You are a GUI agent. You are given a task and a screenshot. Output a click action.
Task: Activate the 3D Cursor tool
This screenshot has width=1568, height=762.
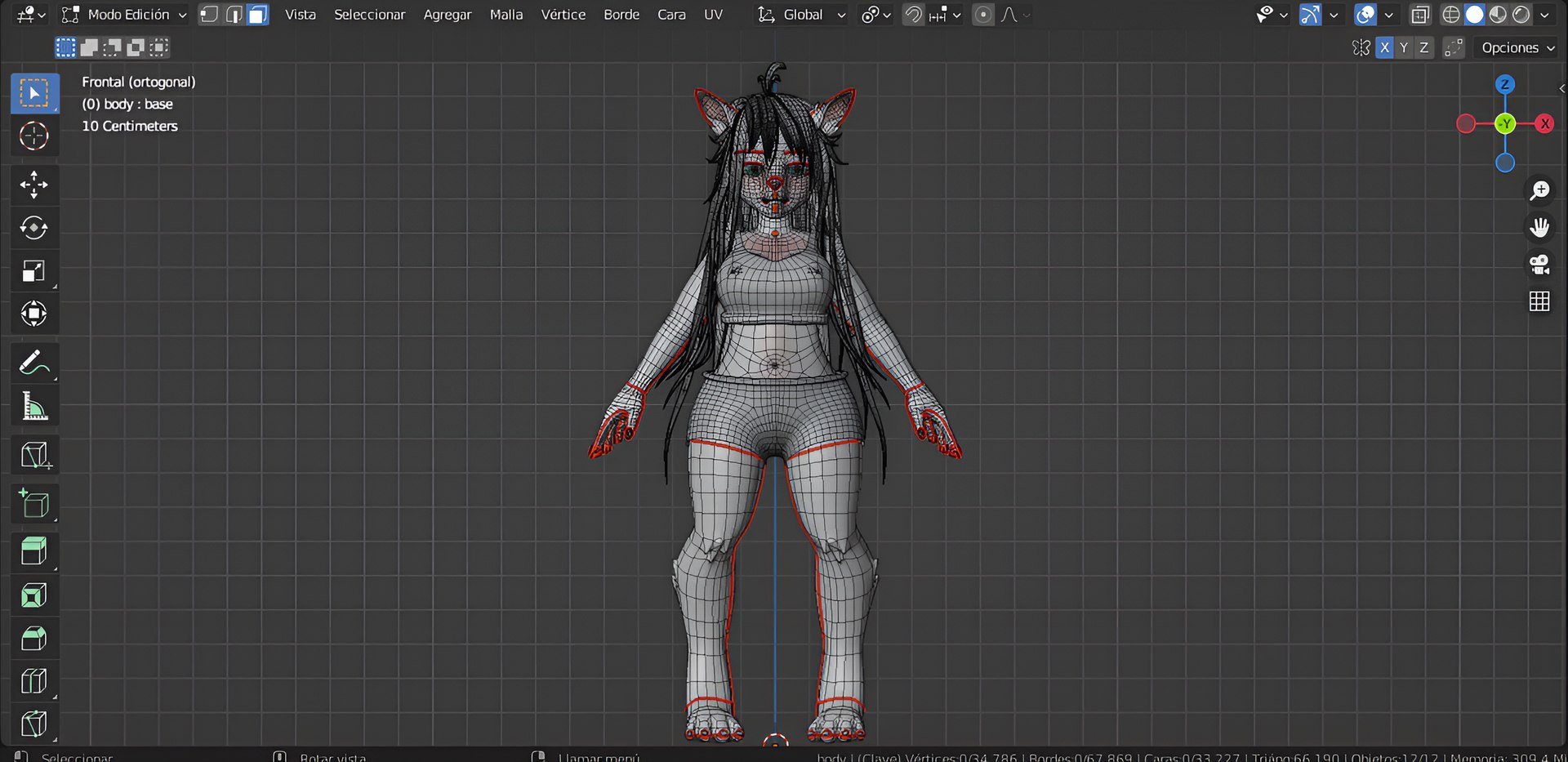coord(34,136)
